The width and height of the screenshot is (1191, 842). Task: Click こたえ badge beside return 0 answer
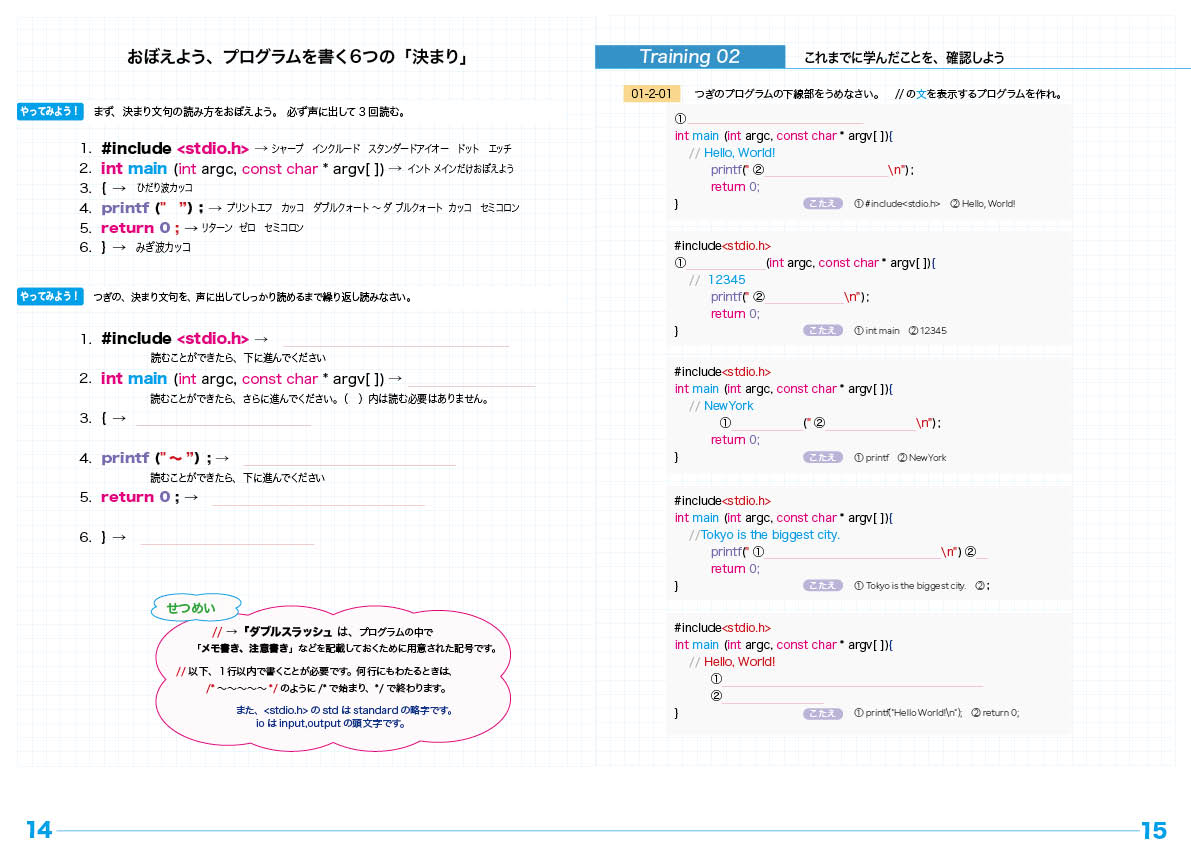pos(822,713)
